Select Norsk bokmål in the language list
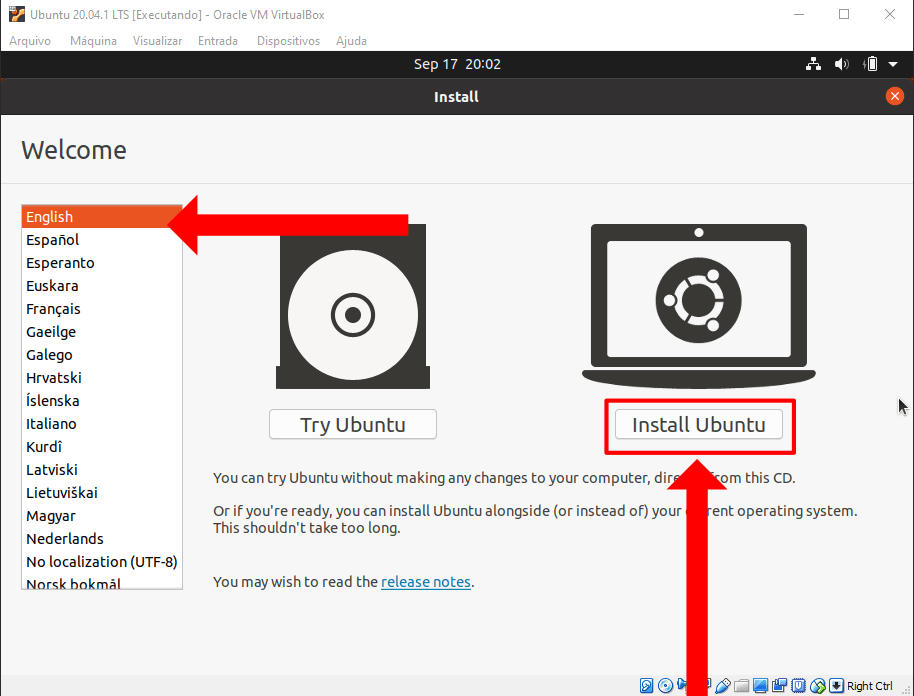The height and width of the screenshot is (696, 914). pos(102,582)
